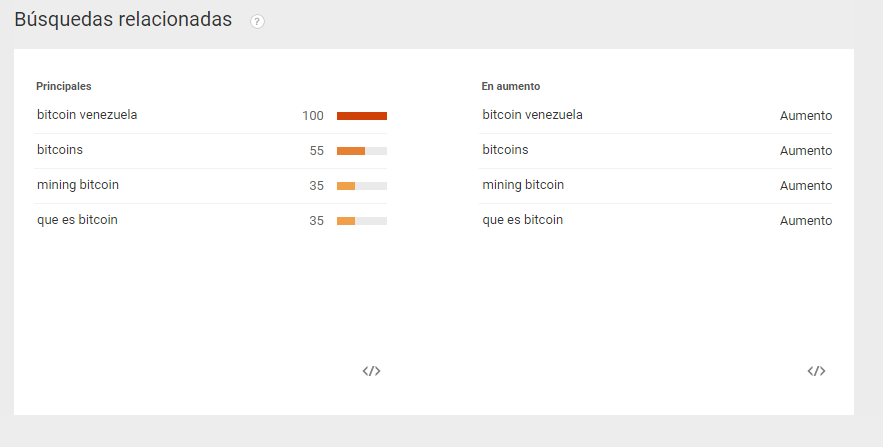Select 'que es bitcoin' under En aumento
The image size is (883, 447).
click(x=523, y=220)
